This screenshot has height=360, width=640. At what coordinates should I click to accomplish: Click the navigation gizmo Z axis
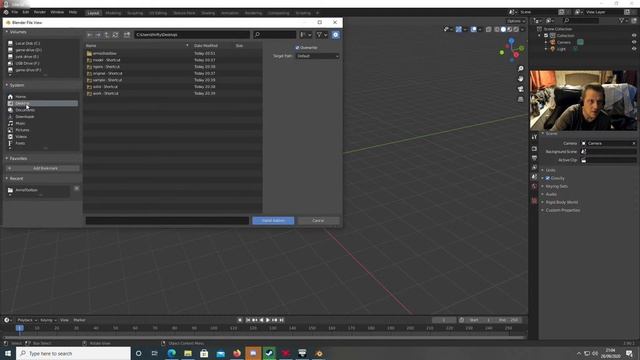pyautogui.click(x=511, y=40)
